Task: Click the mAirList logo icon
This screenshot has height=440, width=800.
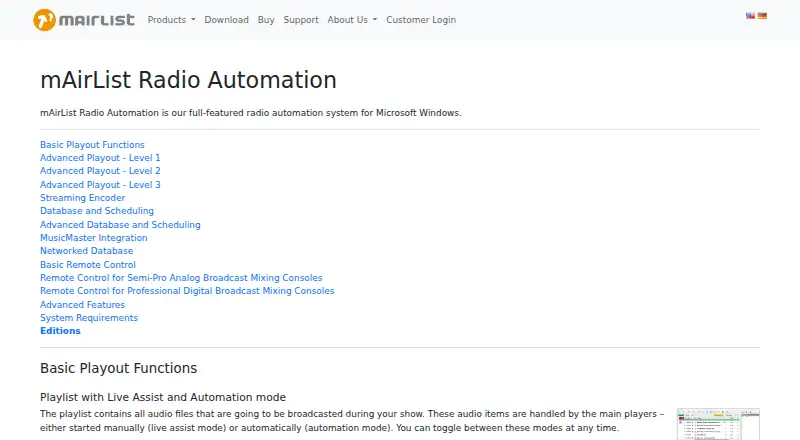Action: pos(84,20)
